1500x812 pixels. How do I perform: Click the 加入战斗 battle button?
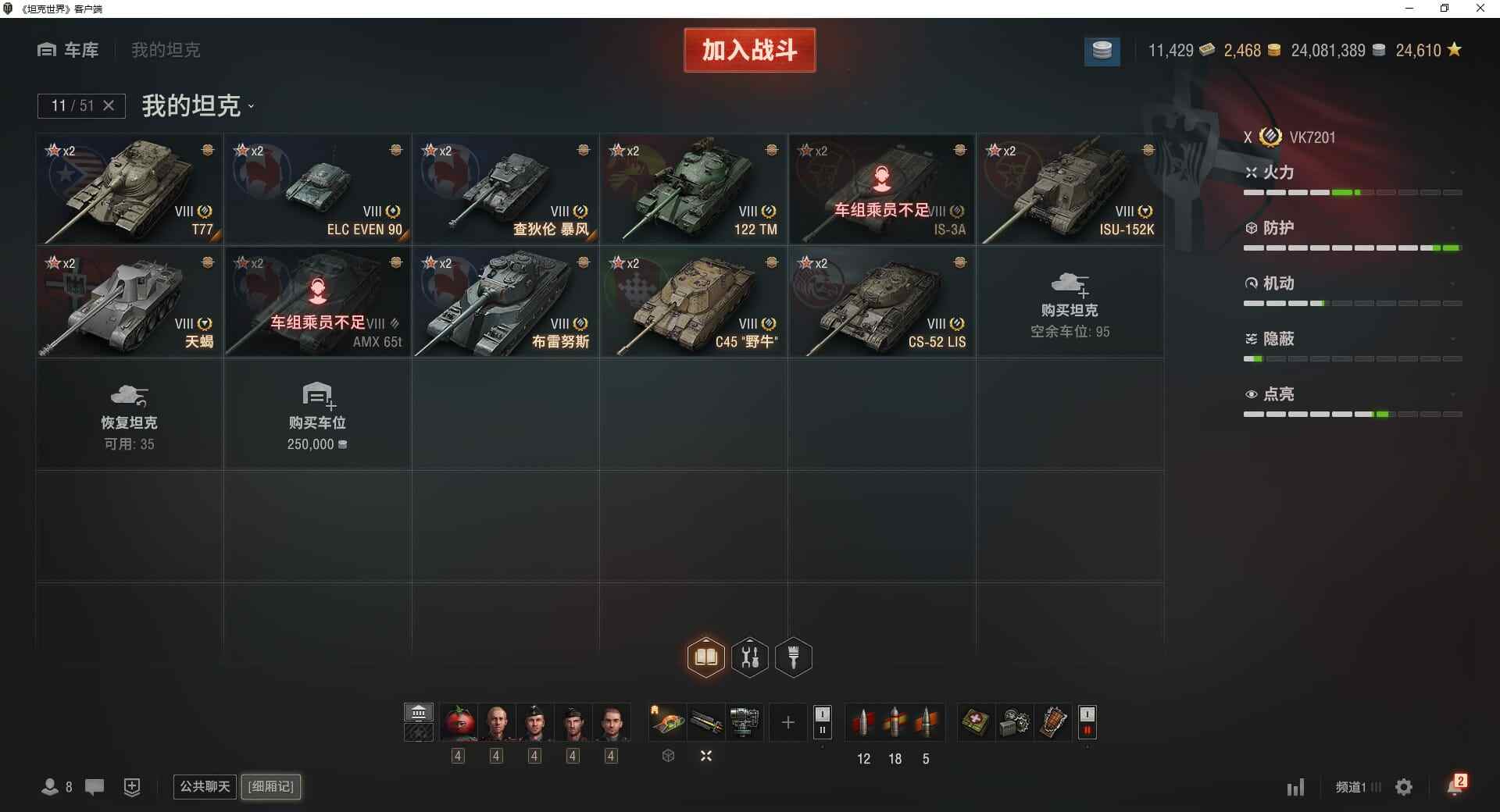750,50
